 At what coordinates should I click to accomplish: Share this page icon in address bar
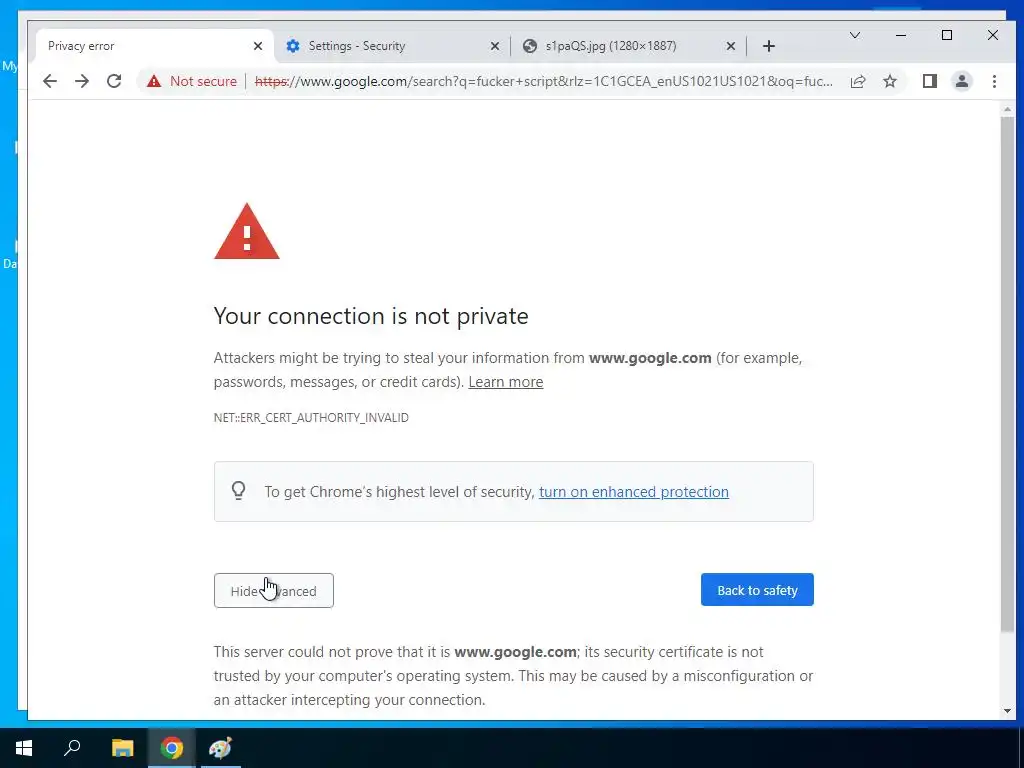pyautogui.click(x=857, y=81)
